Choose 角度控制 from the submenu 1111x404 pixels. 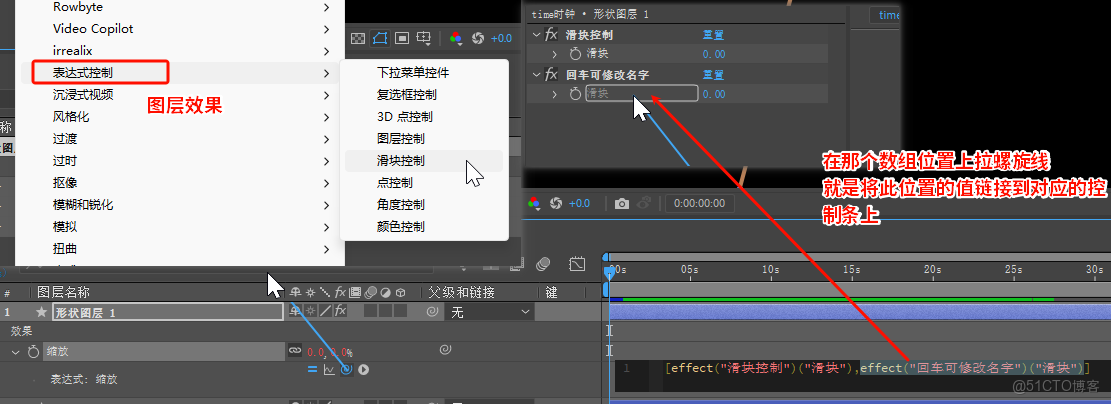point(424,205)
